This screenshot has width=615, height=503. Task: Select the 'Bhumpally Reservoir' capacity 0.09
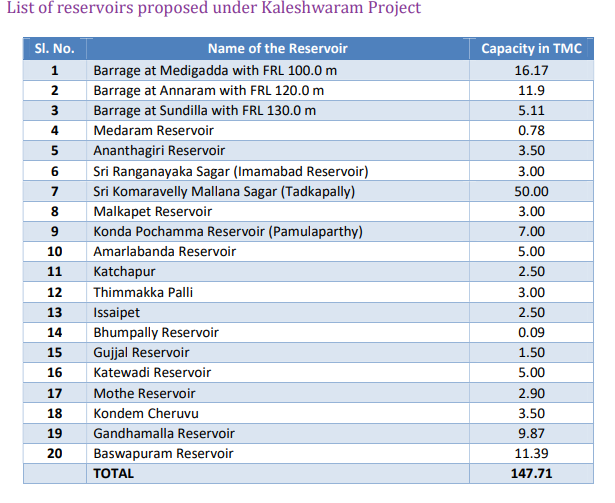(530, 332)
